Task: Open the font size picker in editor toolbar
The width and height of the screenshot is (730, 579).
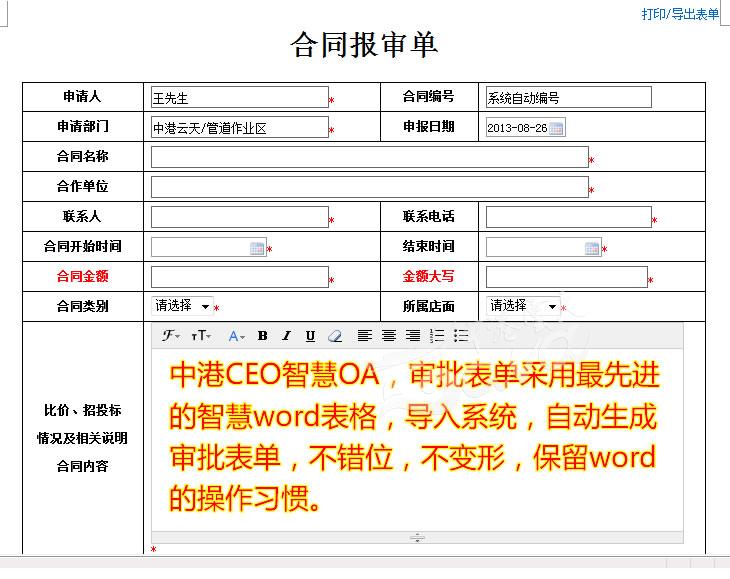Action: click(x=201, y=336)
